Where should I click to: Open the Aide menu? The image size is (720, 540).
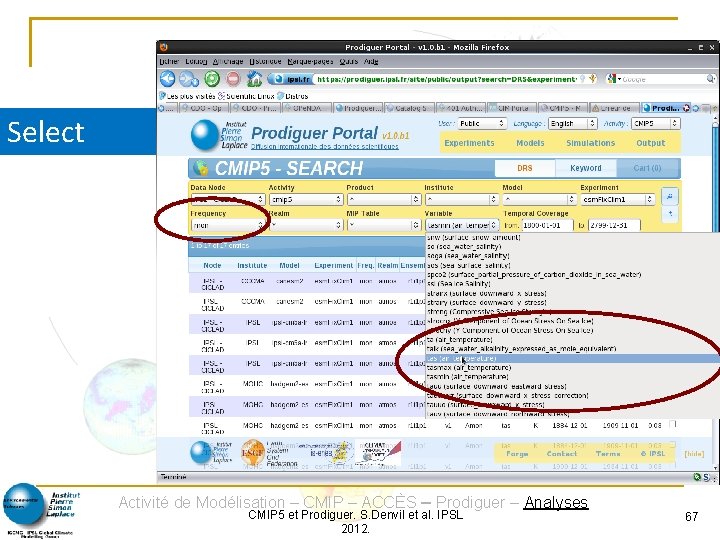[x=371, y=62]
